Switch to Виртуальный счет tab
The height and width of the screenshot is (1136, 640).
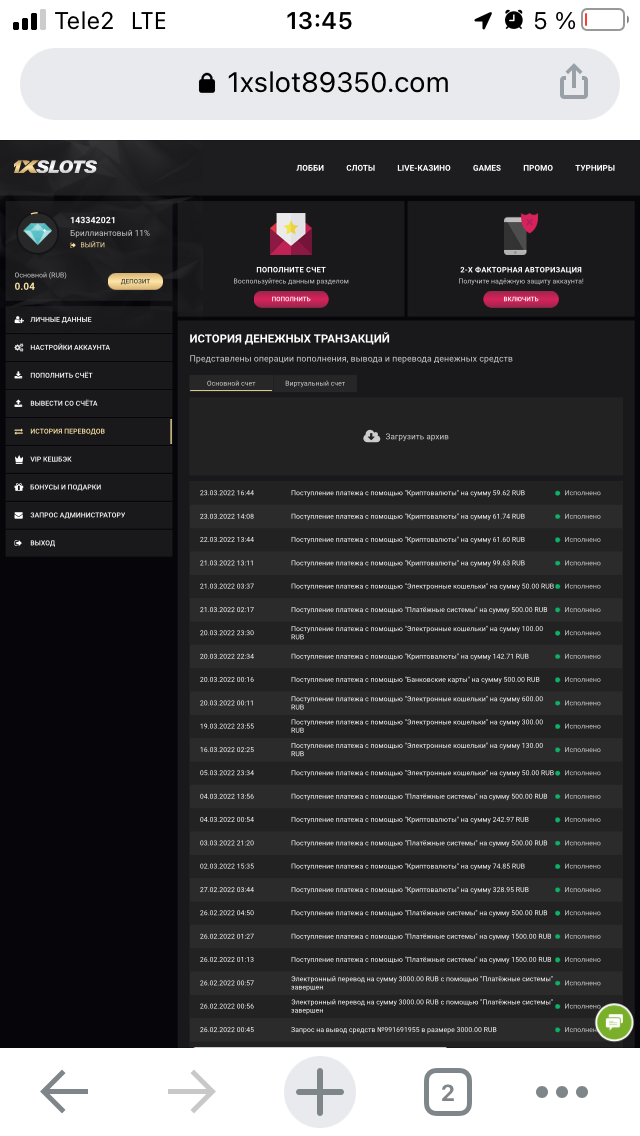coord(315,383)
